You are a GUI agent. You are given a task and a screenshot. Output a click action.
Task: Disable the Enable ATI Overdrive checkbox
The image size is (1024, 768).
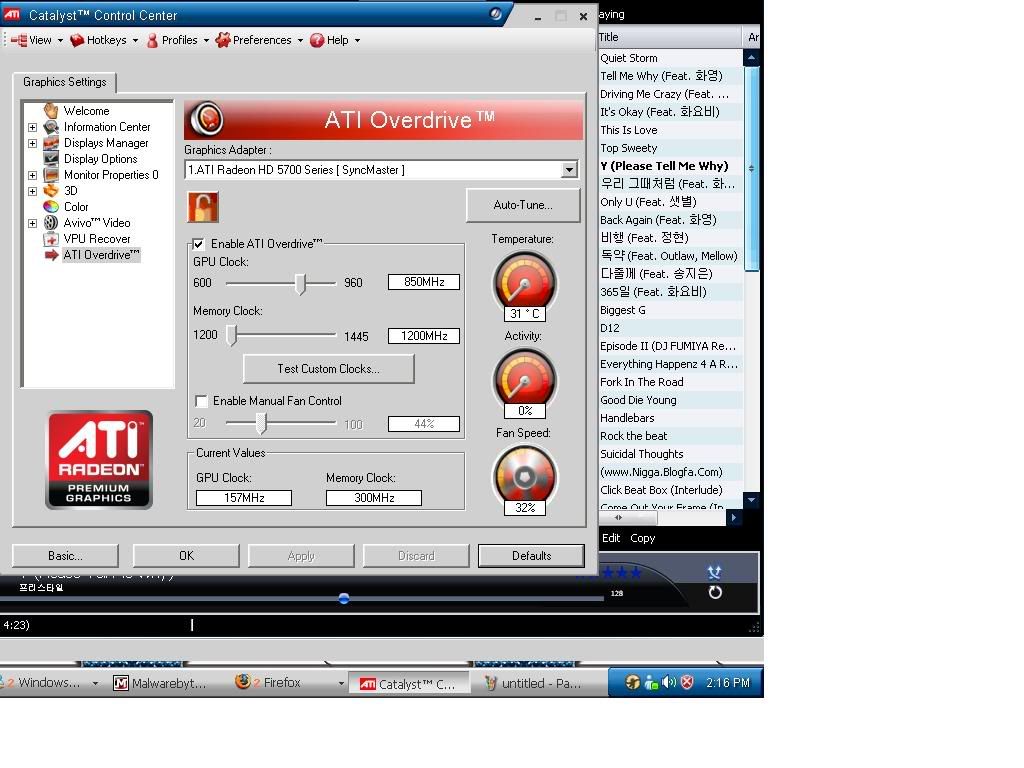[x=198, y=244]
